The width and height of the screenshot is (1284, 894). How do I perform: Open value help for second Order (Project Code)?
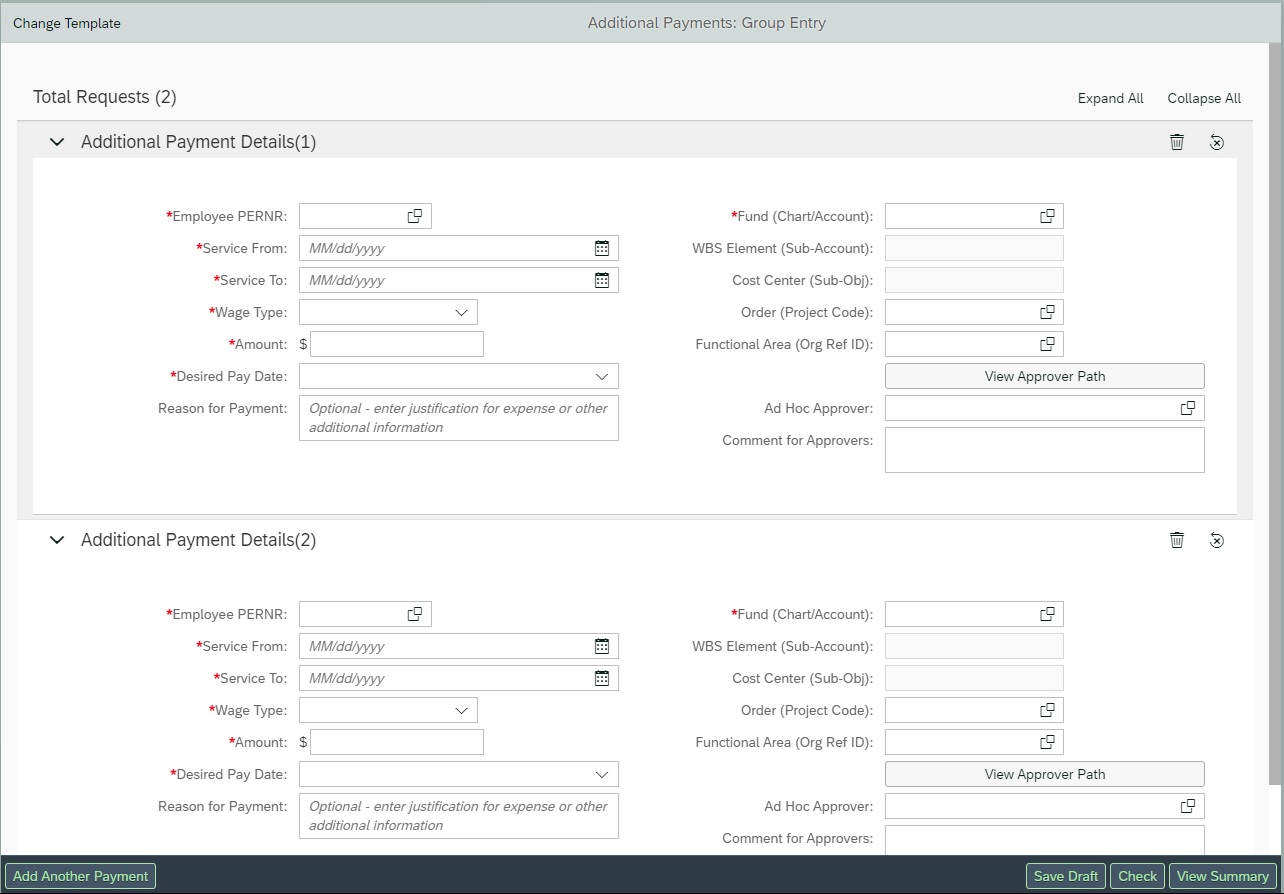[1047, 710]
